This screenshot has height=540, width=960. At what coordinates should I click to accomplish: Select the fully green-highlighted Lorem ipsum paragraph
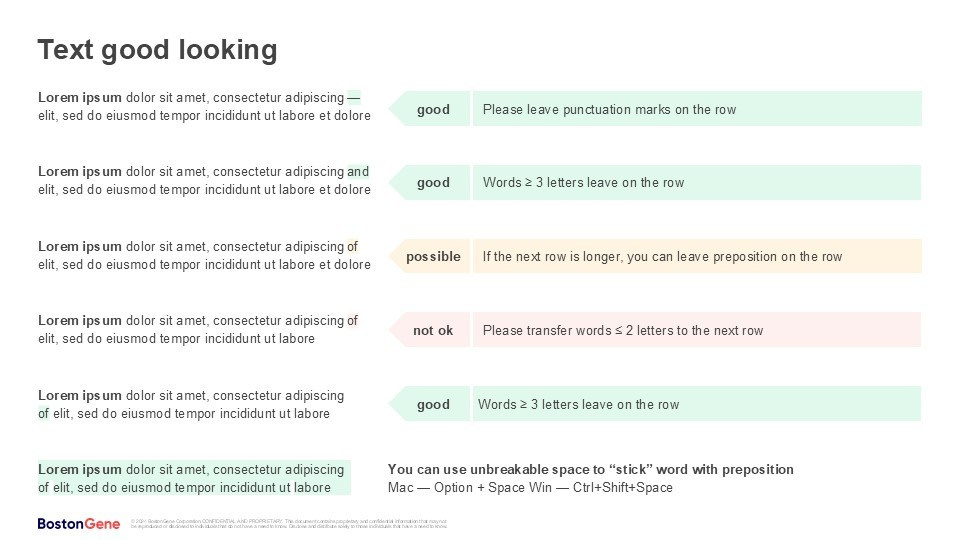pyautogui.click(x=194, y=479)
